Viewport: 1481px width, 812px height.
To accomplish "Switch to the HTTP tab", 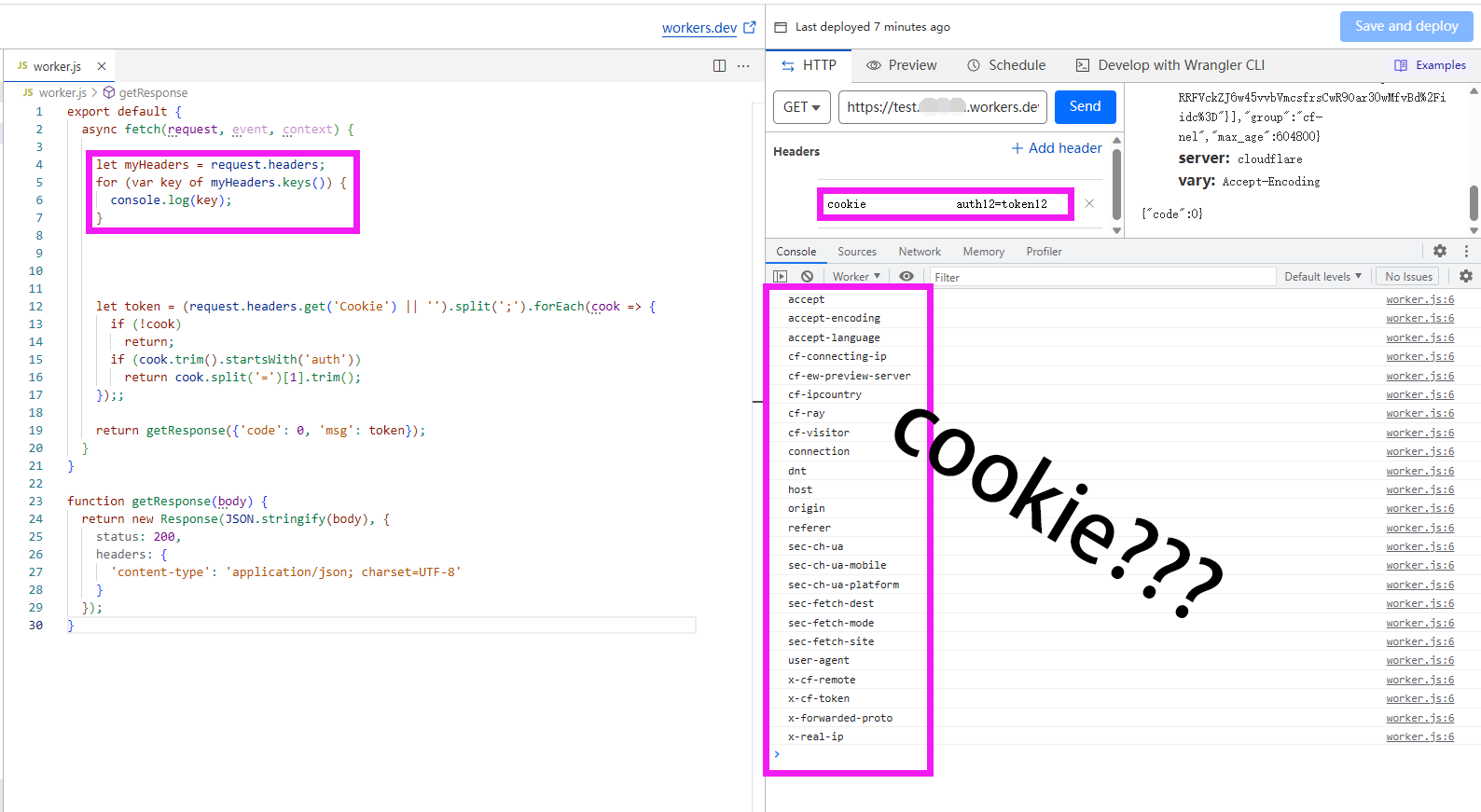I will pyautogui.click(x=809, y=65).
